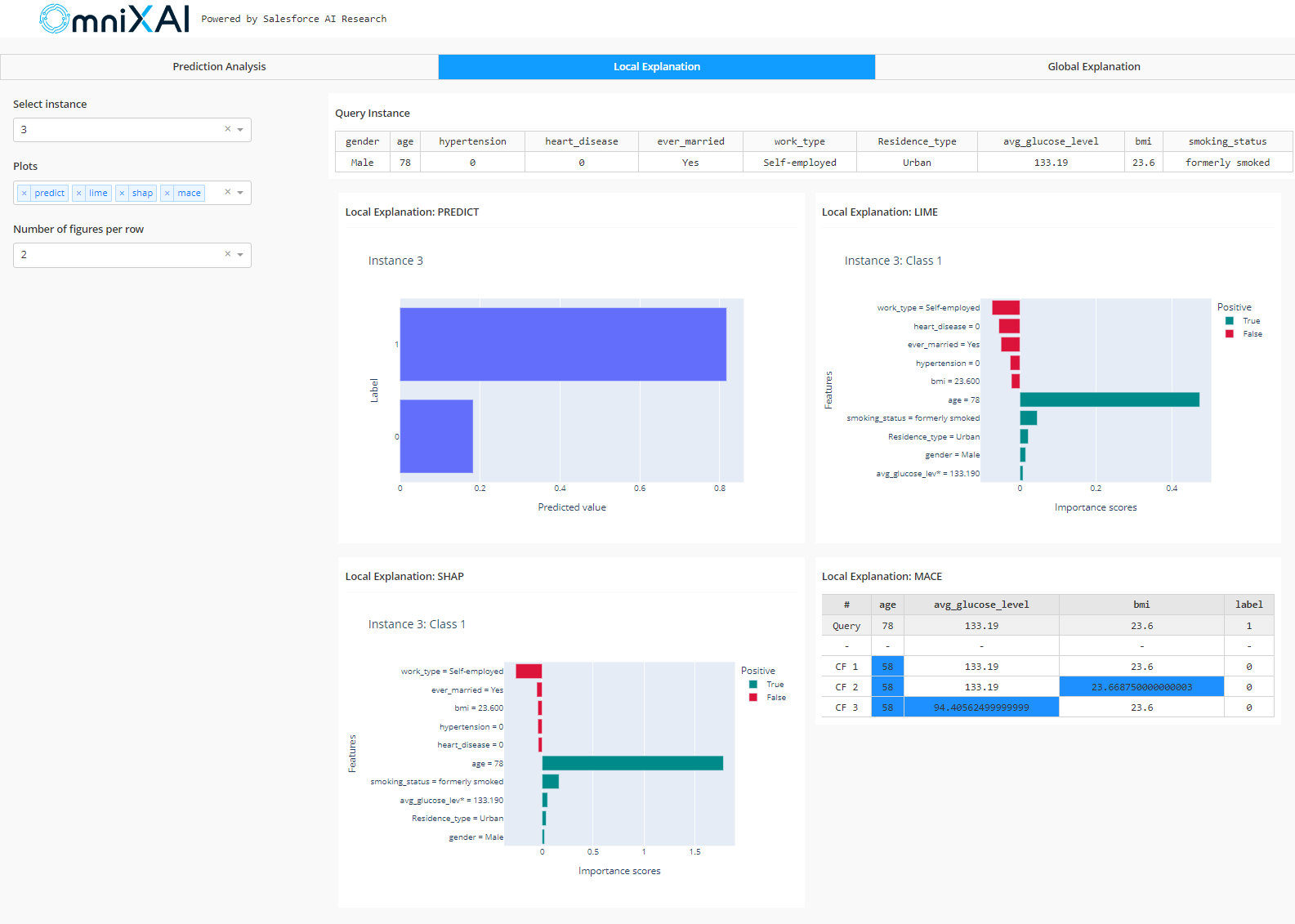The width and height of the screenshot is (1295, 924).
Task: Click the work_type bar in LIME chart
Action: (x=1006, y=308)
